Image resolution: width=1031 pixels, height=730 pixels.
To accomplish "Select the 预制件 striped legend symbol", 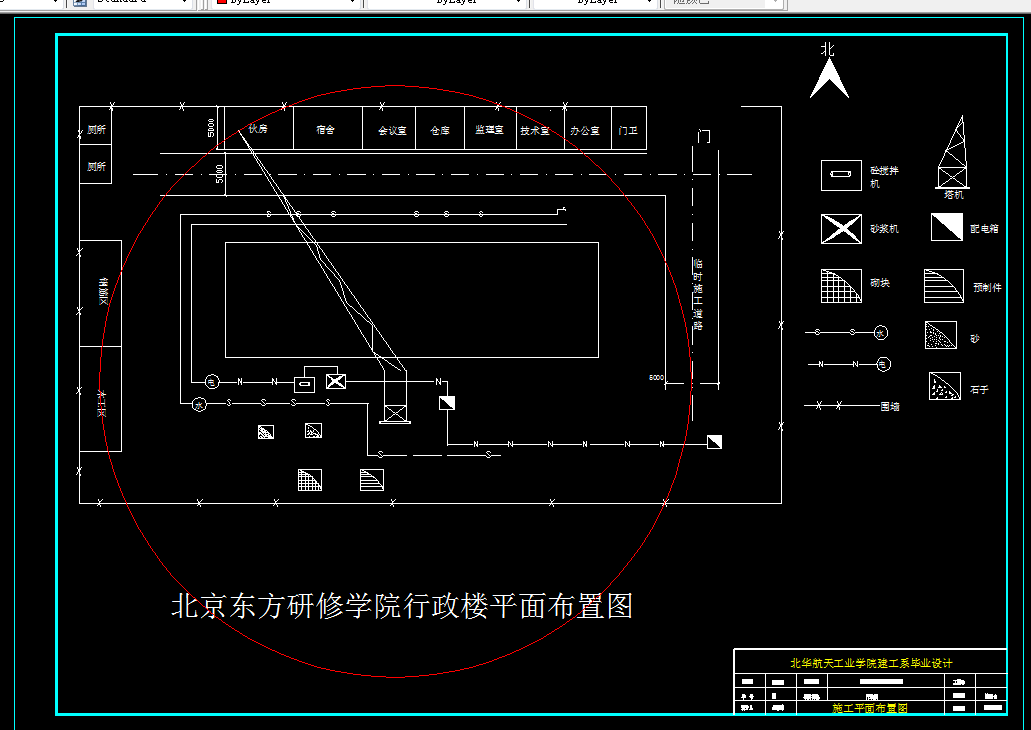I will coord(944,286).
